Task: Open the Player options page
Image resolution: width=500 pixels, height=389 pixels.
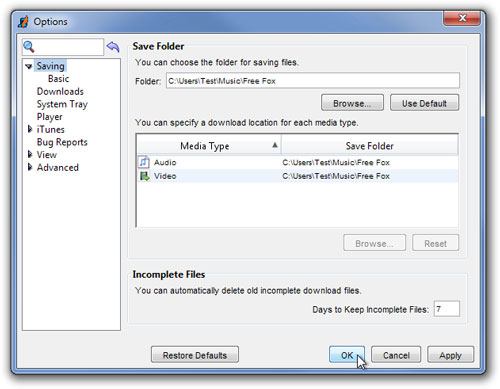Action: pyautogui.click(x=49, y=117)
